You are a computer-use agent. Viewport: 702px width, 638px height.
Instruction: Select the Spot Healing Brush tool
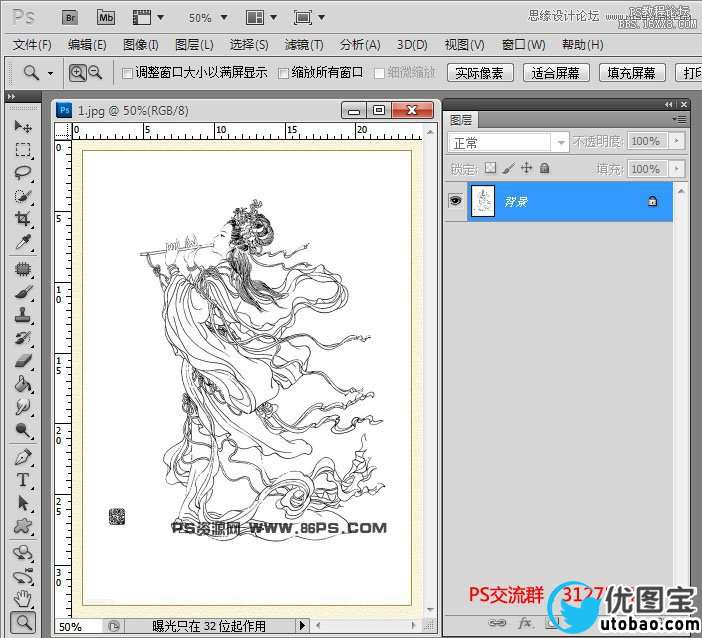click(x=22, y=269)
